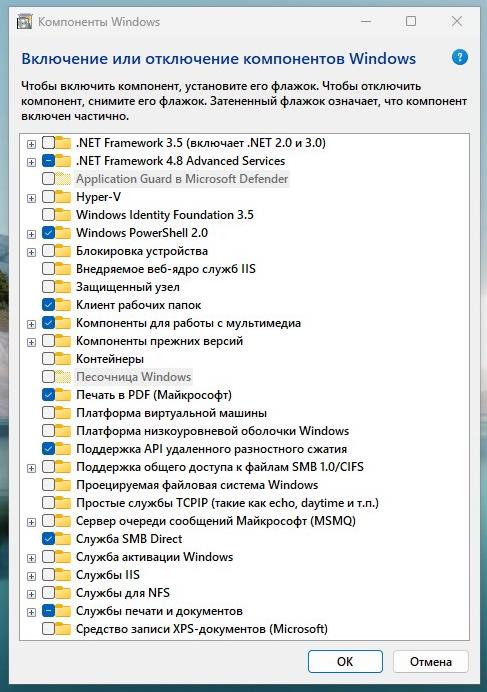Expand Сервер очереди сообщений (MSMQ) node
The height and width of the screenshot is (692, 487).
31,523
